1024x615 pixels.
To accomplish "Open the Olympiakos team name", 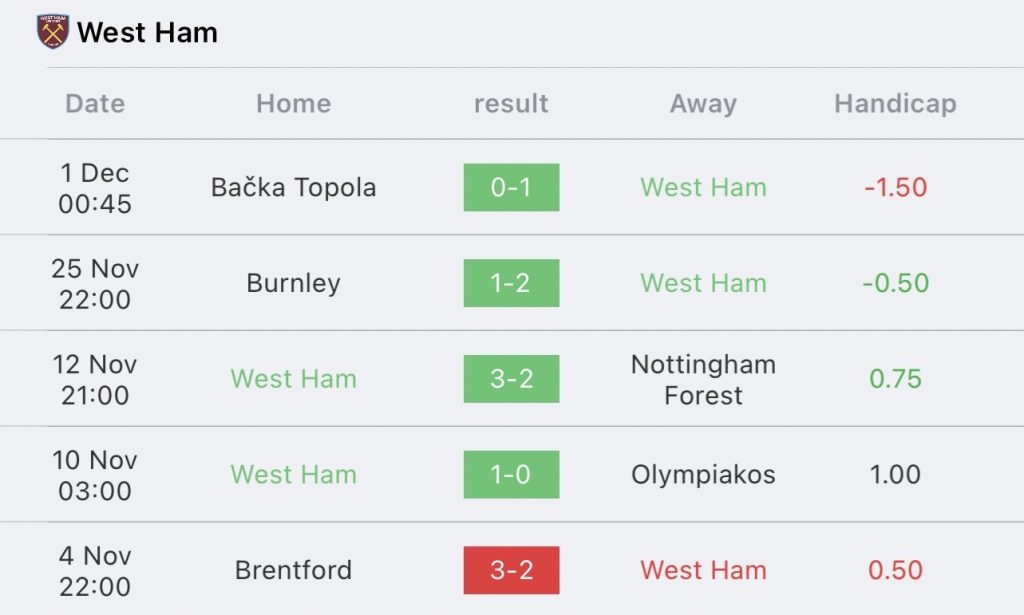I will click(x=703, y=475).
